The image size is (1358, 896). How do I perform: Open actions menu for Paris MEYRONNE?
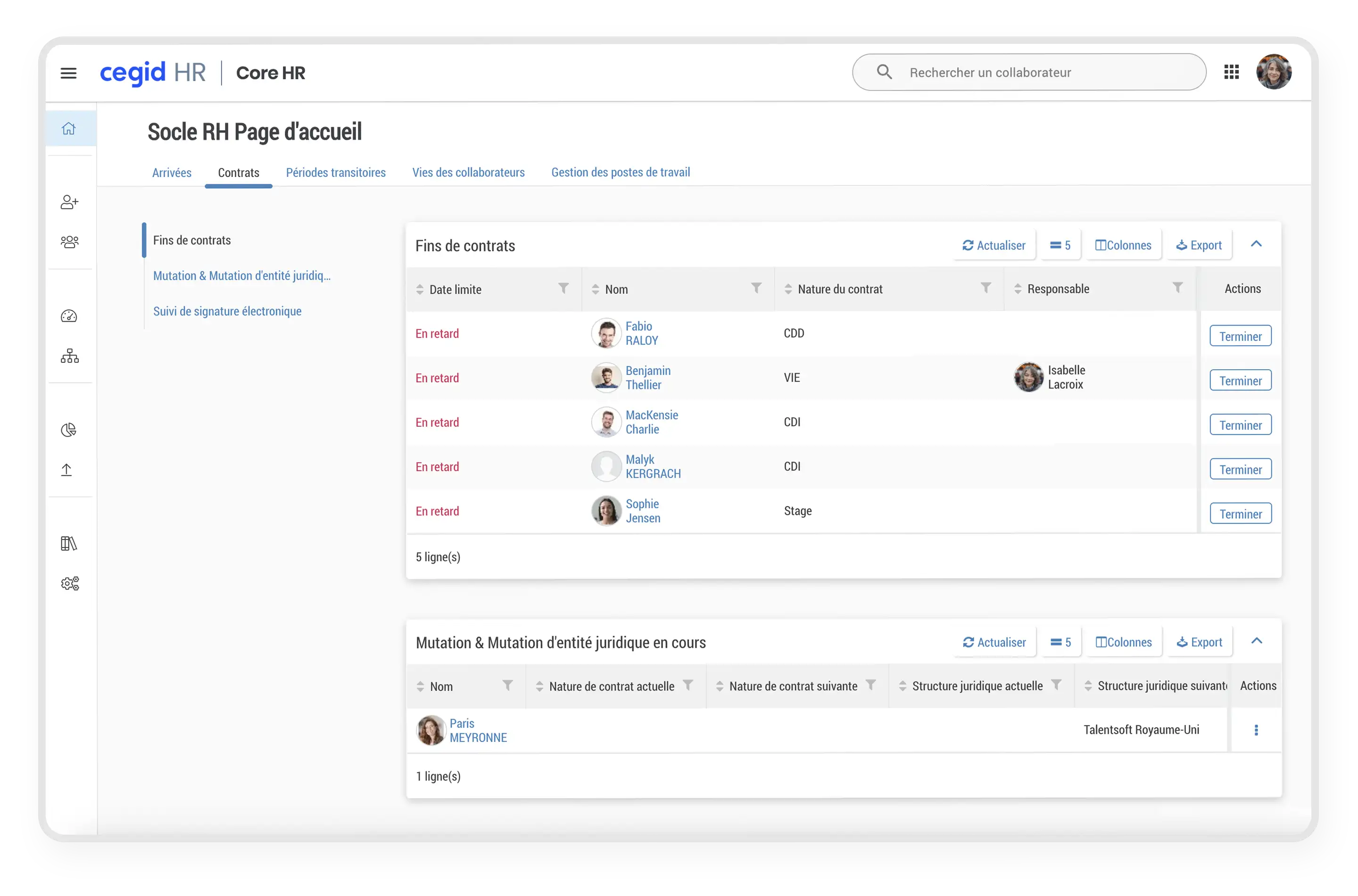point(1256,730)
